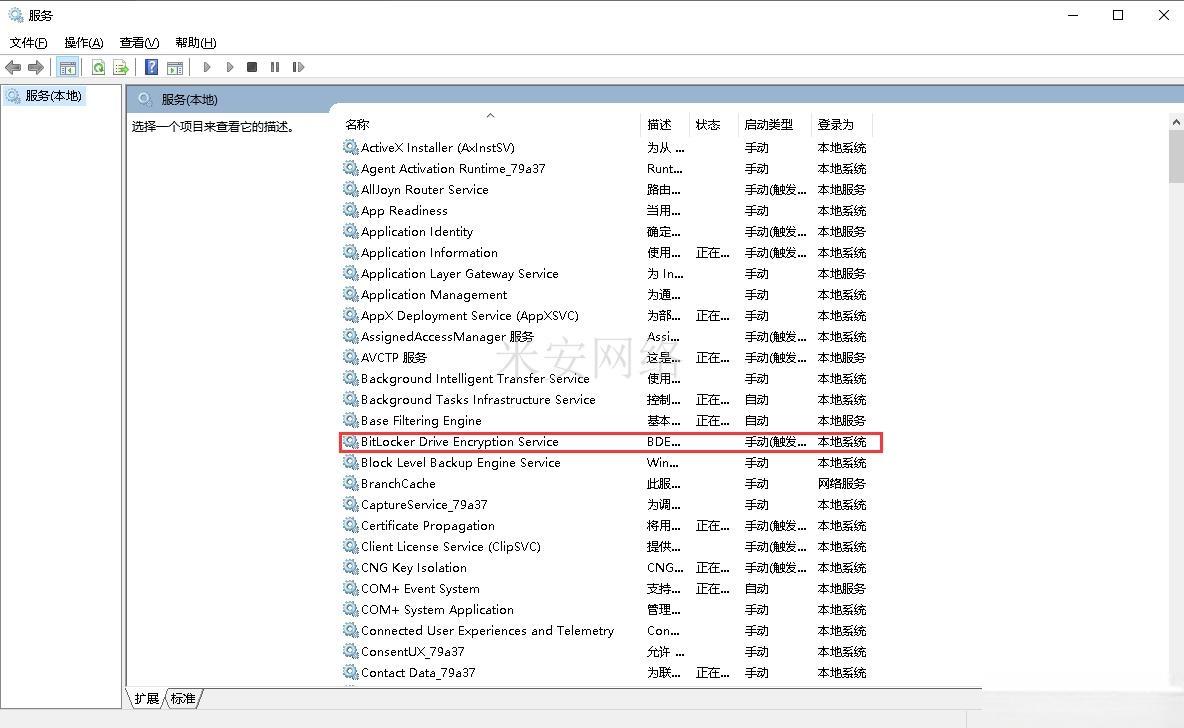The width and height of the screenshot is (1184, 728).
Task: Click the Stop service square icon
Action: click(x=252, y=67)
